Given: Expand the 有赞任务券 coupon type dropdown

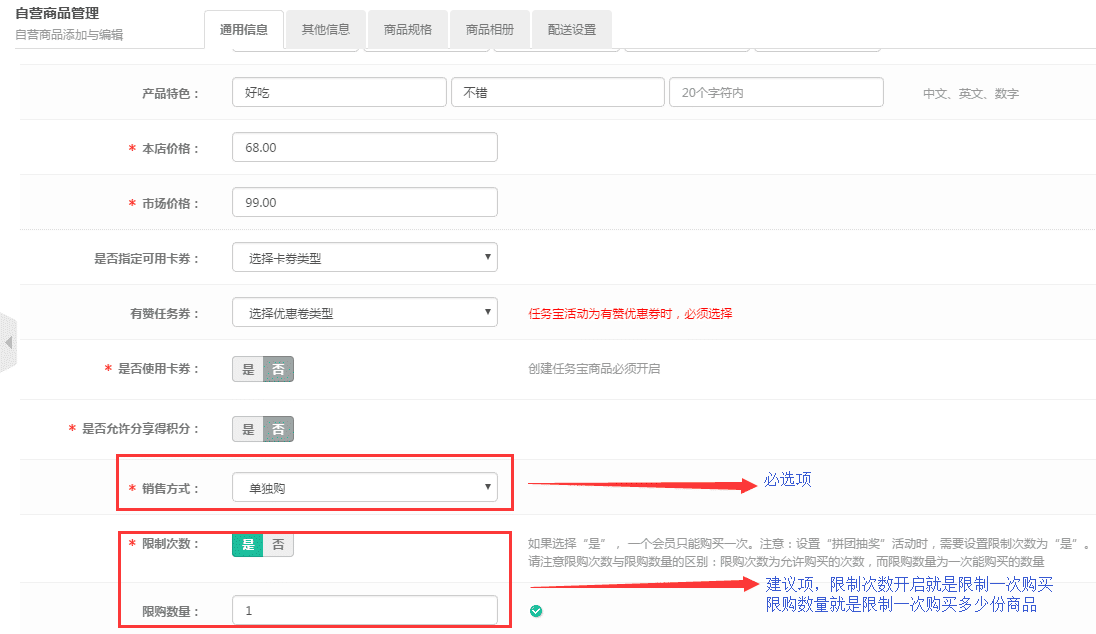Looking at the screenshot, I should pyautogui.click(x=364, y=313).
